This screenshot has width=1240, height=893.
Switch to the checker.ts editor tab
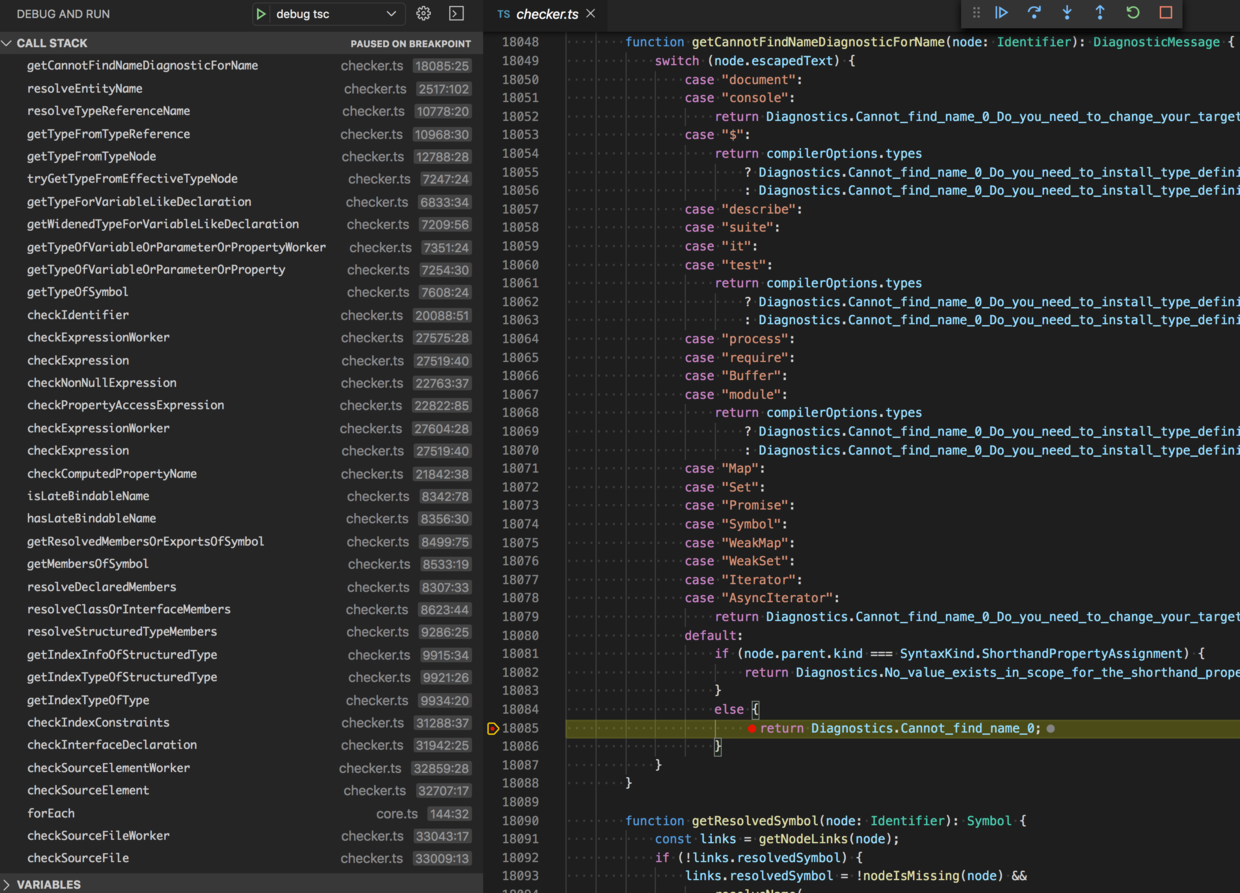click(x=546, y=14)
